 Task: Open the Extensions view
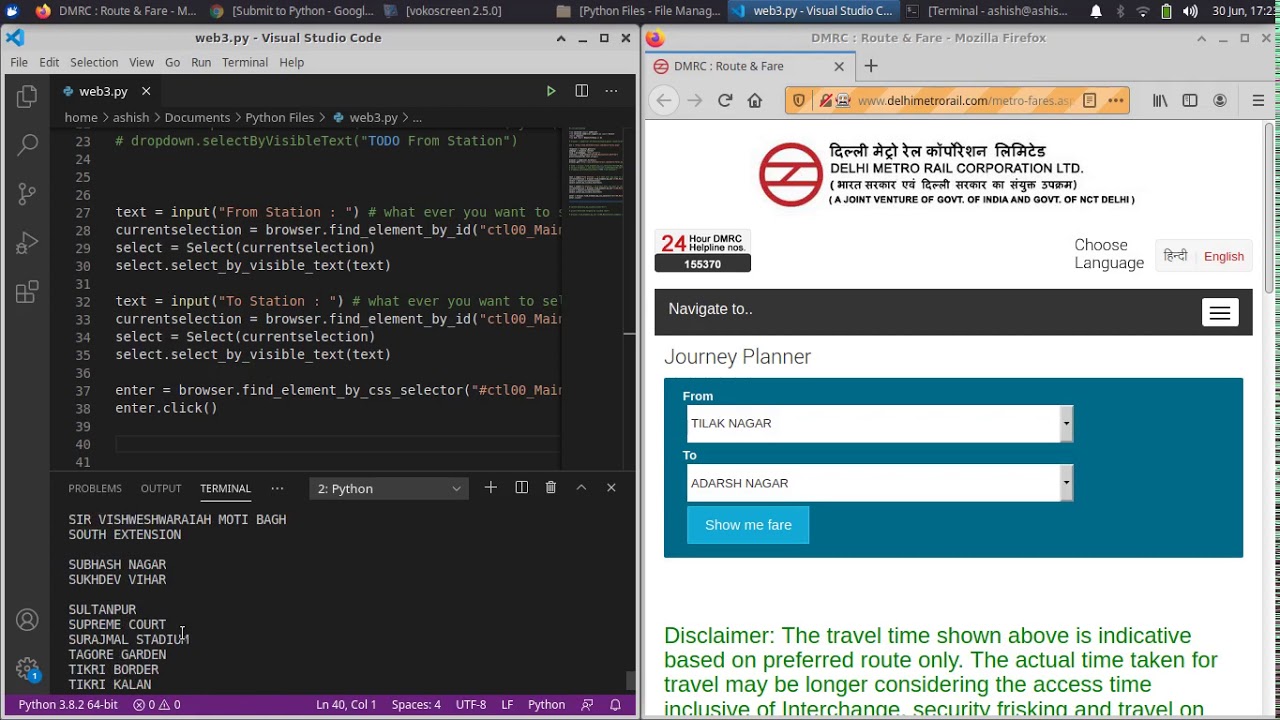[x=27, y=292]
